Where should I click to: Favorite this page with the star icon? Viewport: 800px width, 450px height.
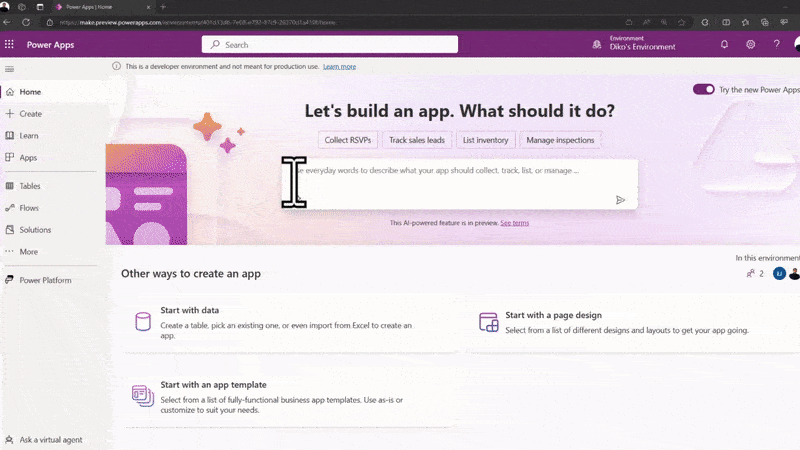682,22
